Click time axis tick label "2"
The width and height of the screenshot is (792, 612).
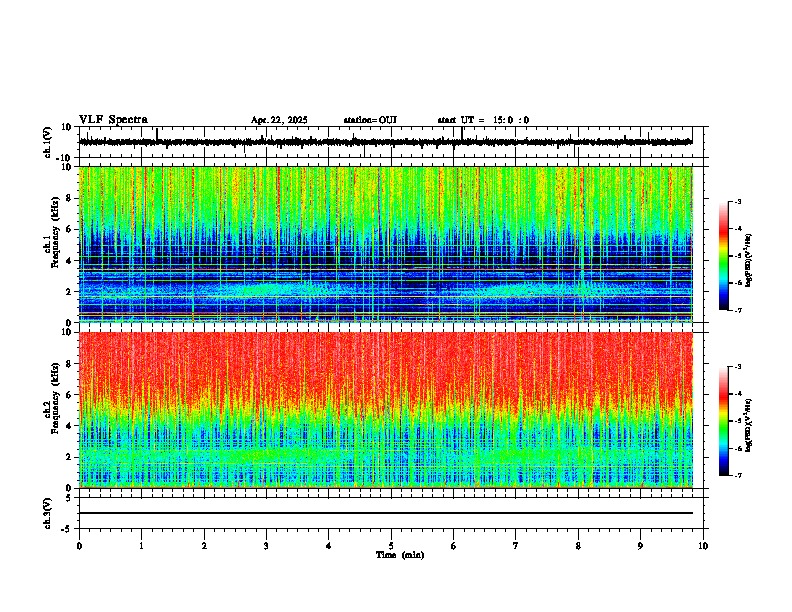point(204,546)
